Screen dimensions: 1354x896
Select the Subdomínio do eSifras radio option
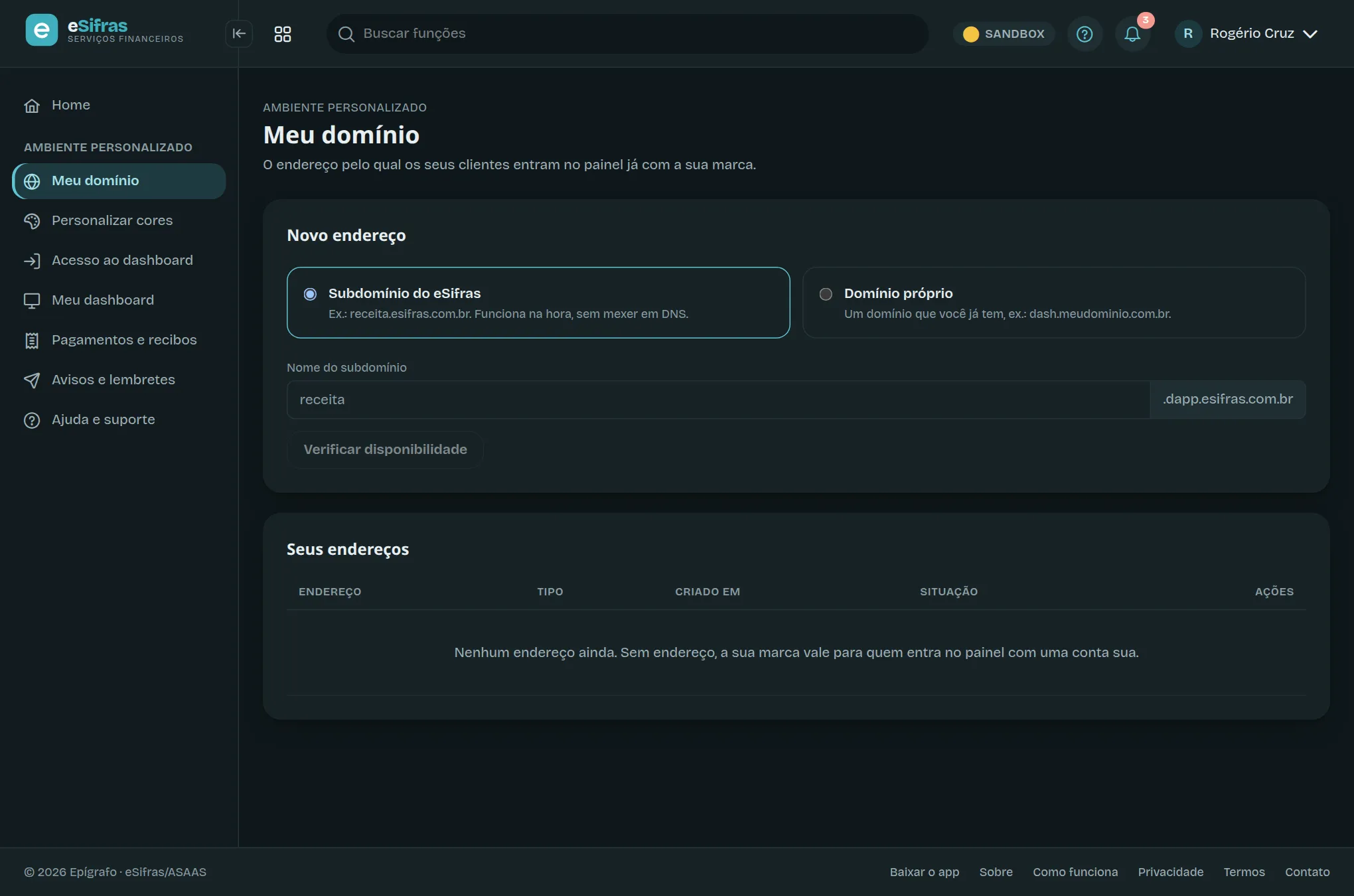pyautogui.click(x=310, y=294)
